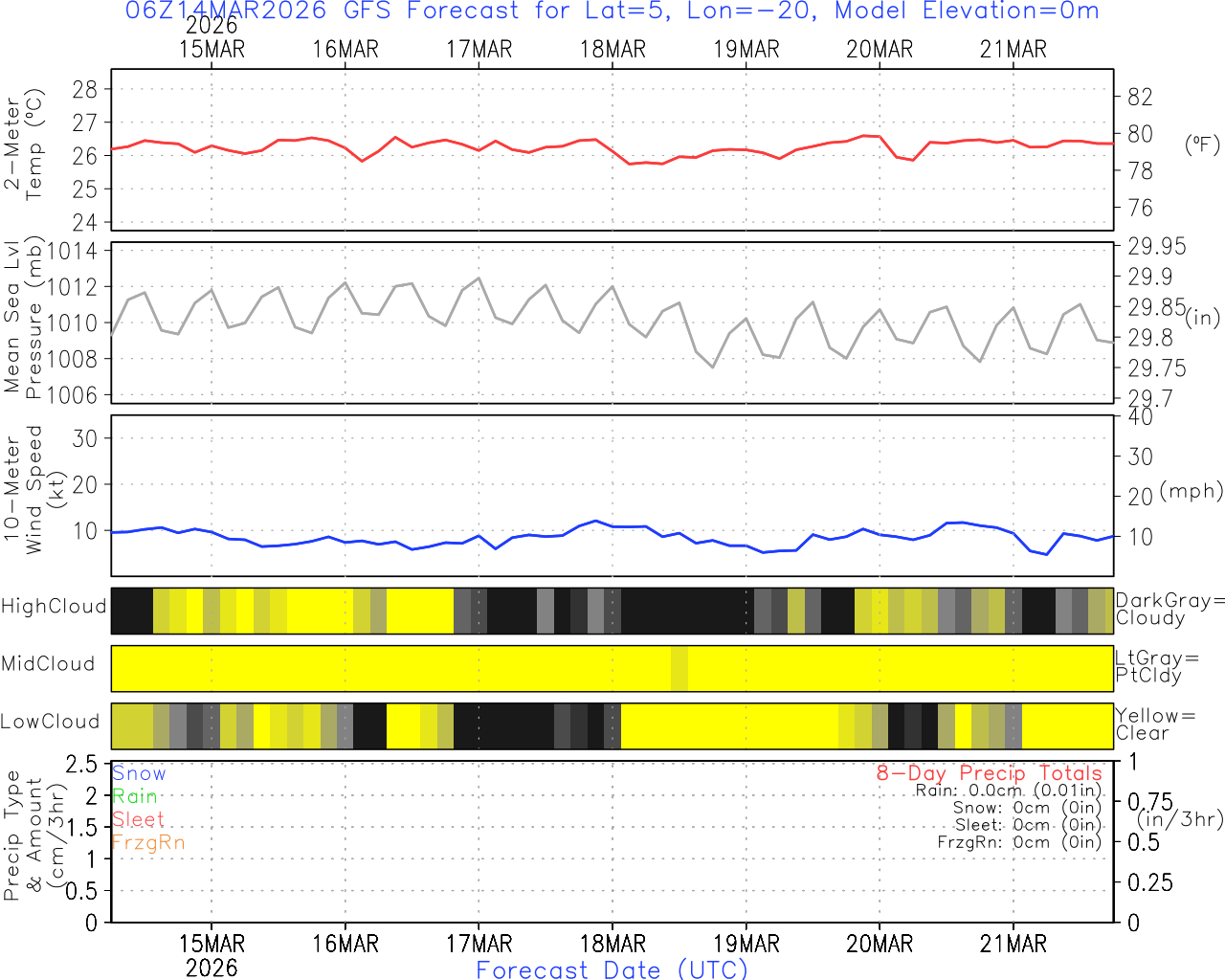
Task: Click the MidCloud row label
Action: point(48,664)
